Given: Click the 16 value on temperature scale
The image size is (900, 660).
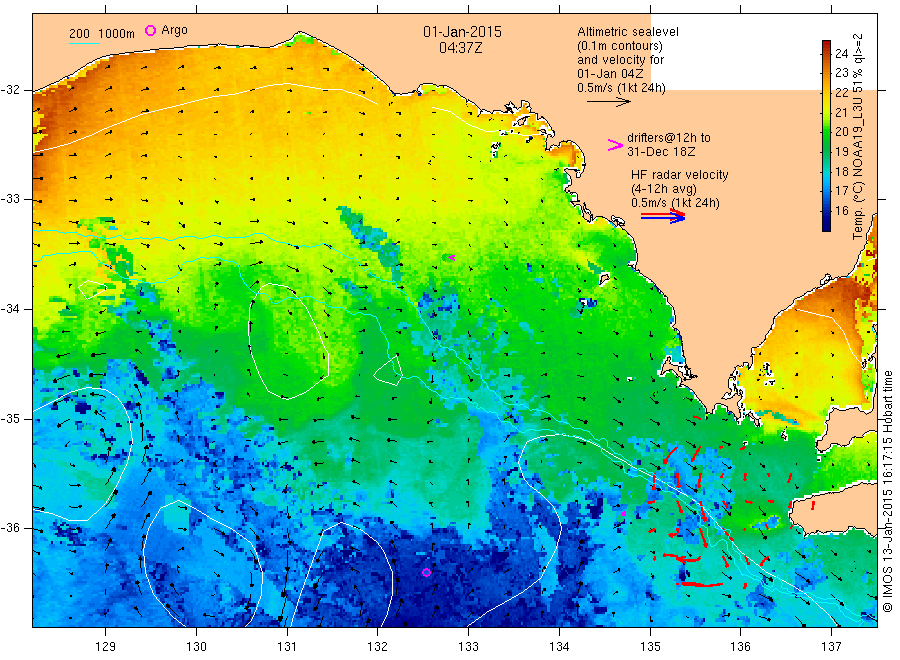Looking at the screenshot, I should tap(841, 211).
